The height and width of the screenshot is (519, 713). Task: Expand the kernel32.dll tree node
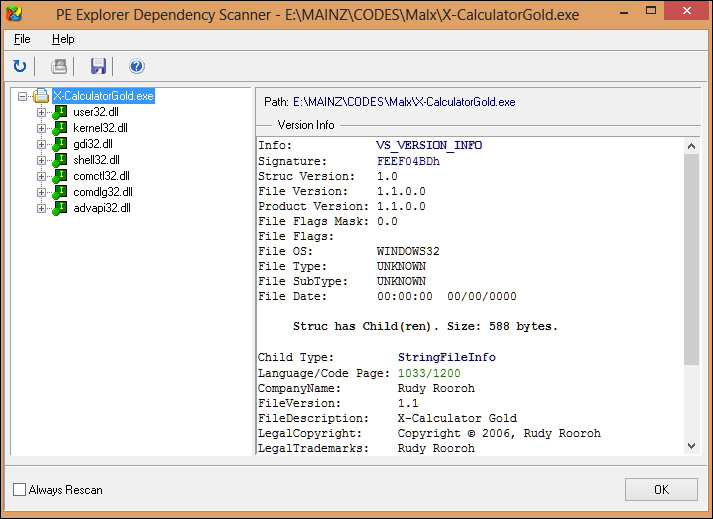41,128
